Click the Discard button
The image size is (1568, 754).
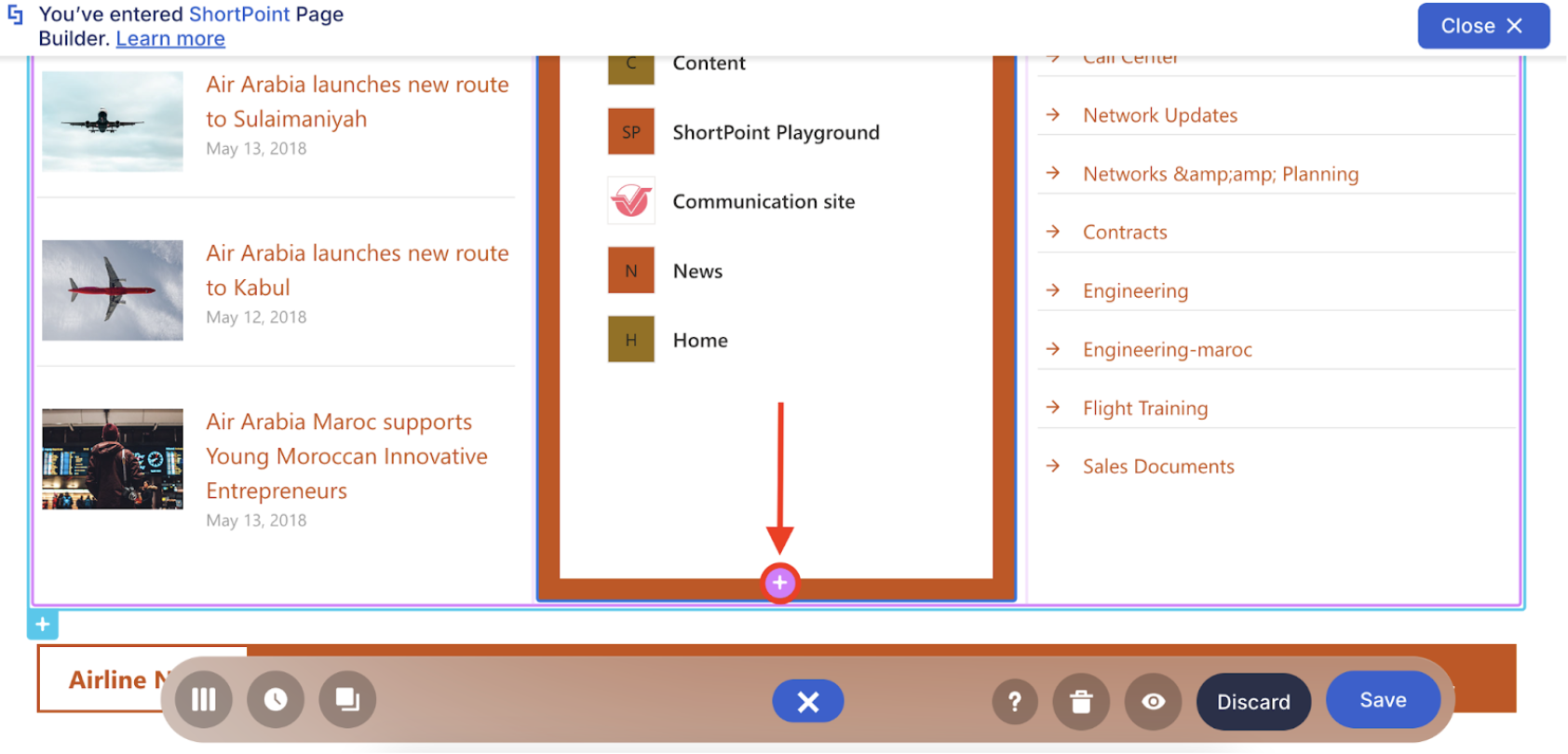(1253, 702)
